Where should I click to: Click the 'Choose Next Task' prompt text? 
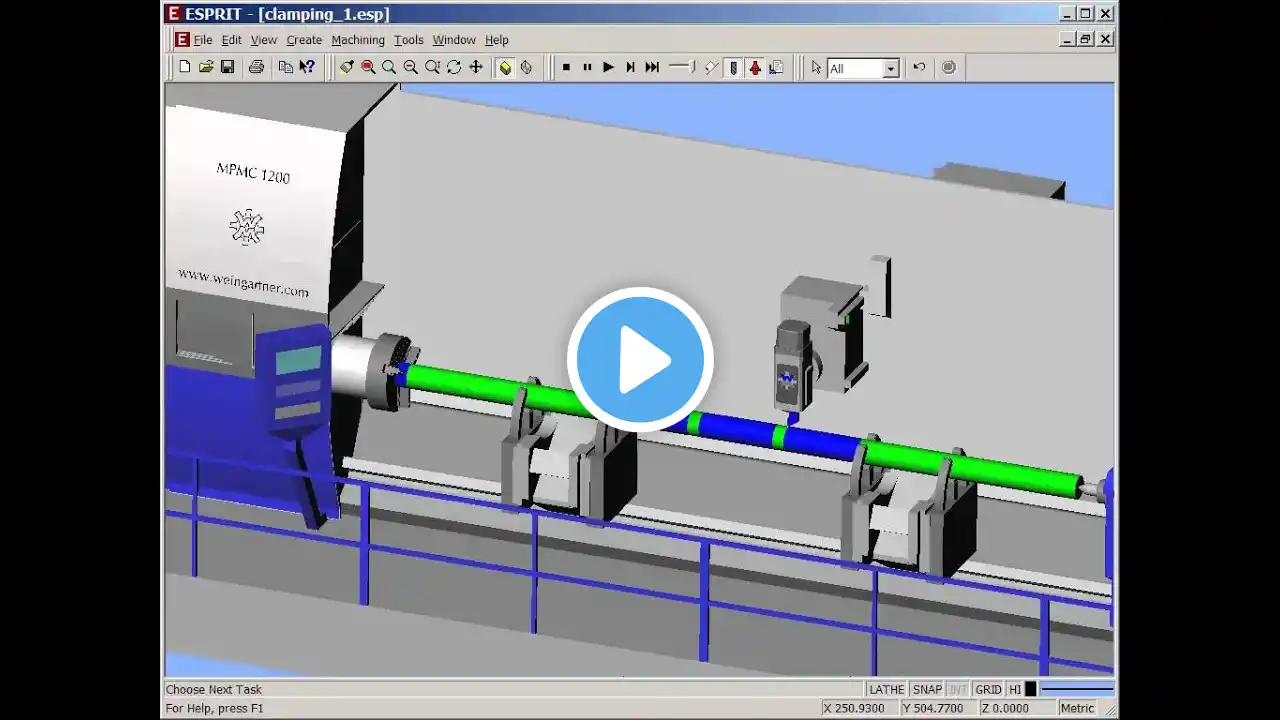(x=214, y=689)
